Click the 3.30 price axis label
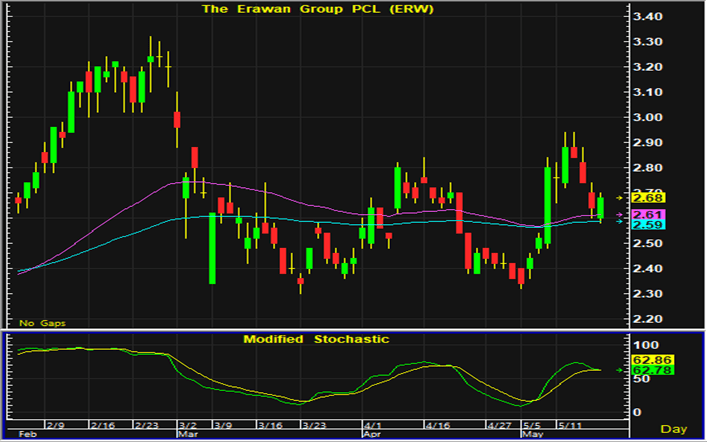707x442 pixels. [x=648, y=42]
